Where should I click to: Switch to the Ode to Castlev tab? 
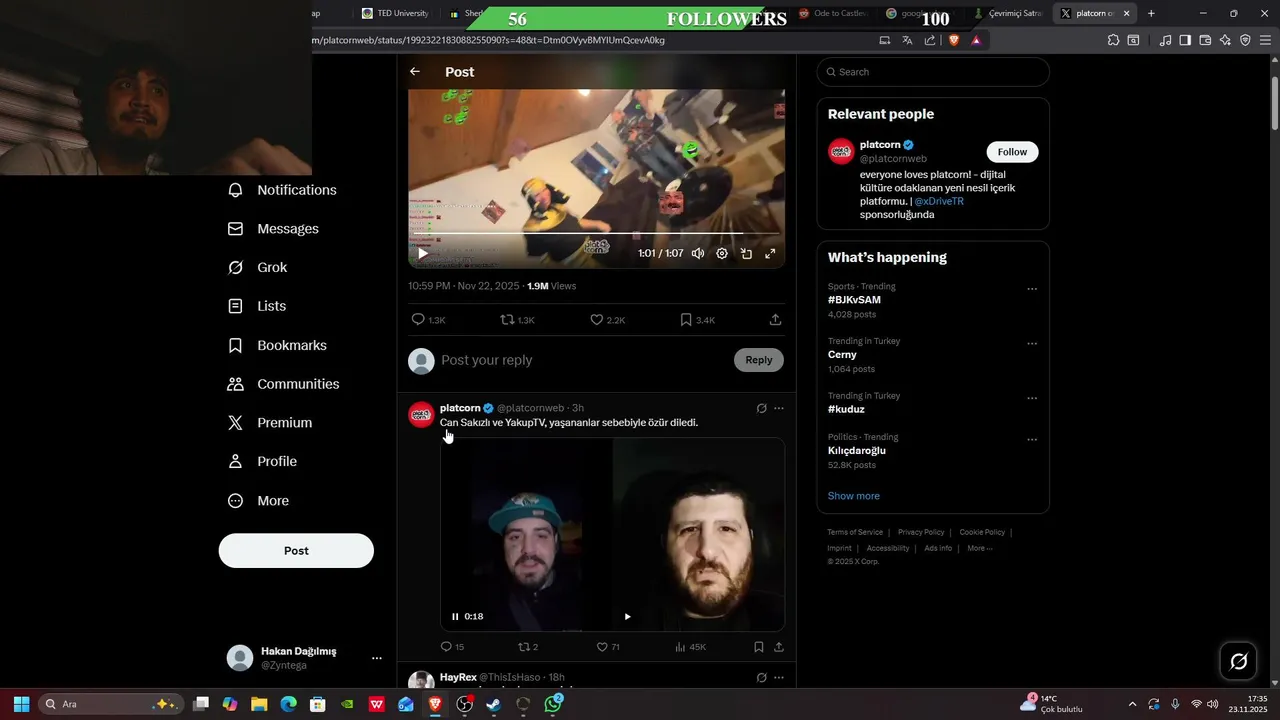pyautogui.click(x=832, y=13)
